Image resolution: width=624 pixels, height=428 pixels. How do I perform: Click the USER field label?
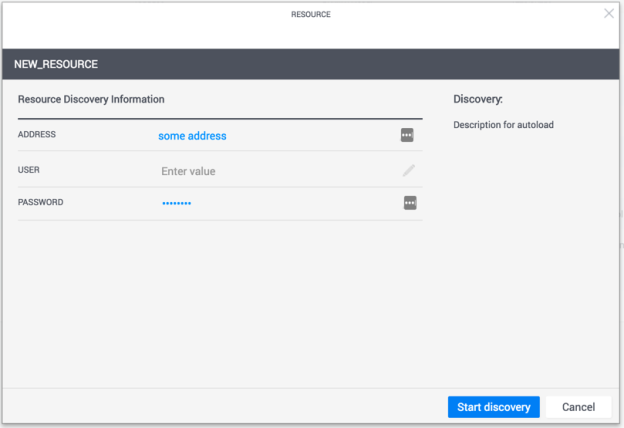[29, 169]
